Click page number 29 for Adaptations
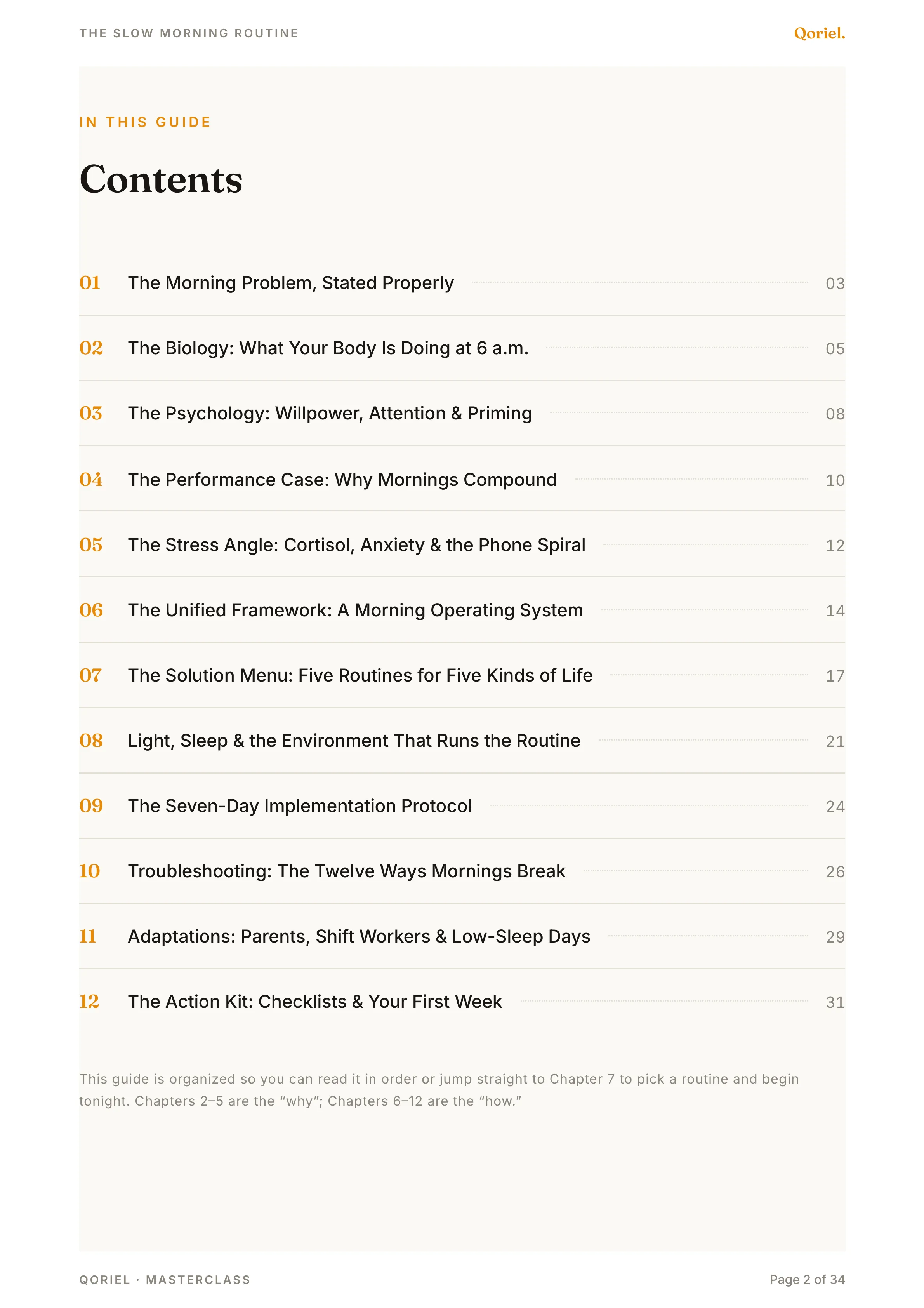 tap(835, 937)
